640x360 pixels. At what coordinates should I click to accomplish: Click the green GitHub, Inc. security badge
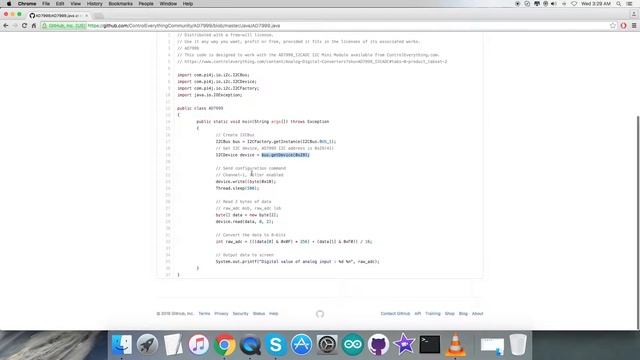click(64, 26)
